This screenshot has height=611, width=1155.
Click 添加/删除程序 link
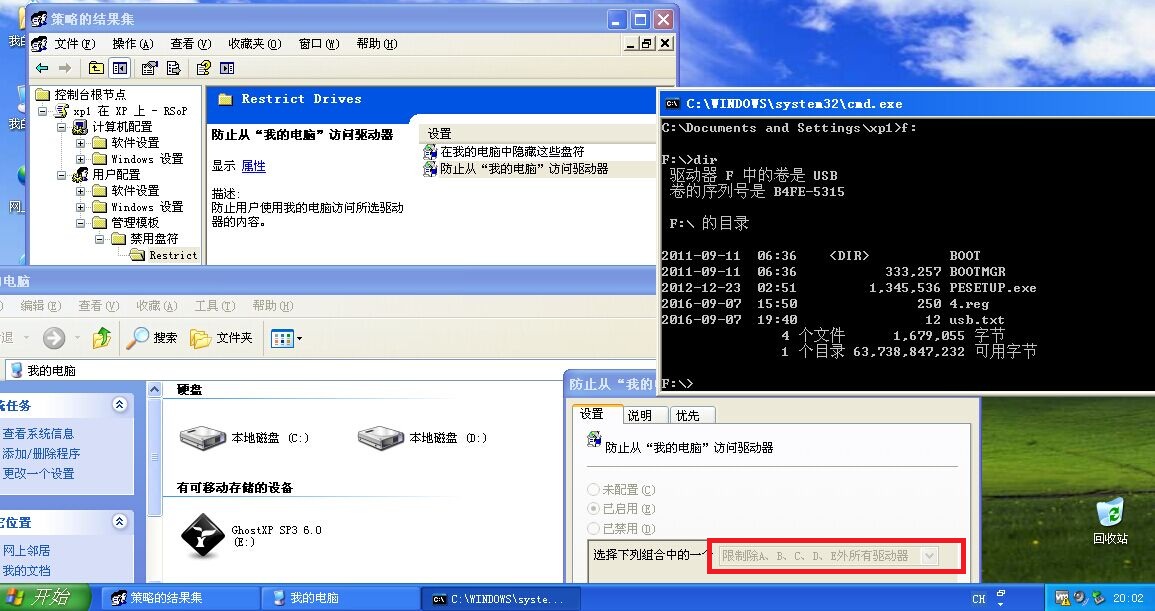pos(41,453)
